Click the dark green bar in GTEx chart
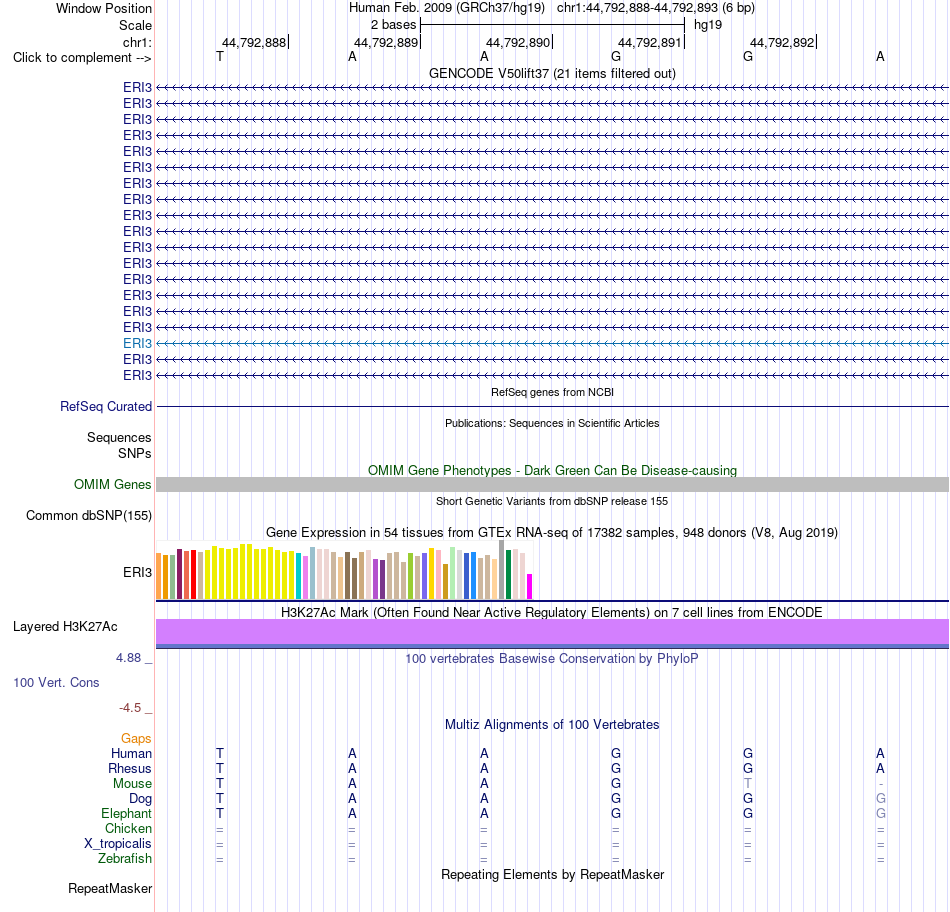Viewport: 950px width, 912px height. point(508,574)
